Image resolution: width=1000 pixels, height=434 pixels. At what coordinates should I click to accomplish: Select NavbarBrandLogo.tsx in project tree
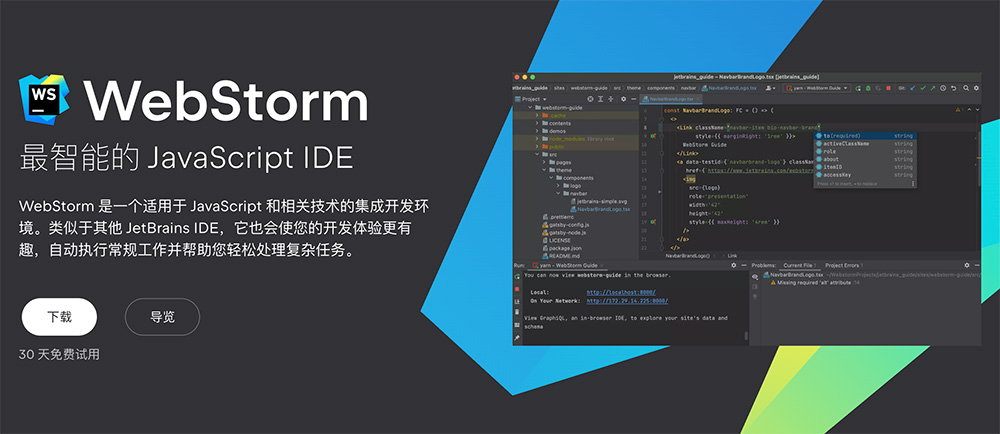click(599, 209)
